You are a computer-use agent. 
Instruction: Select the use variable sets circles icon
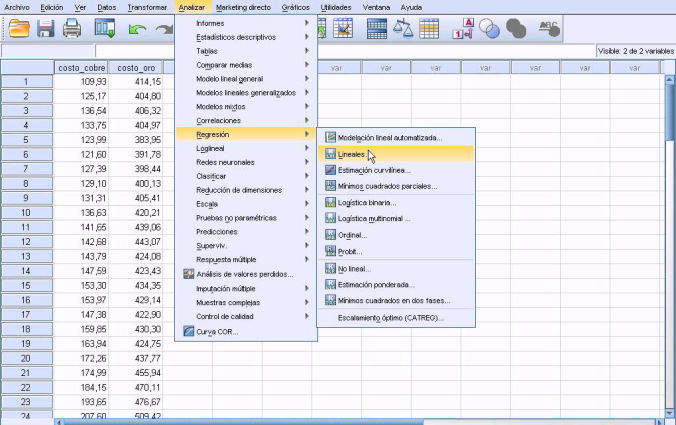(489, 29)
